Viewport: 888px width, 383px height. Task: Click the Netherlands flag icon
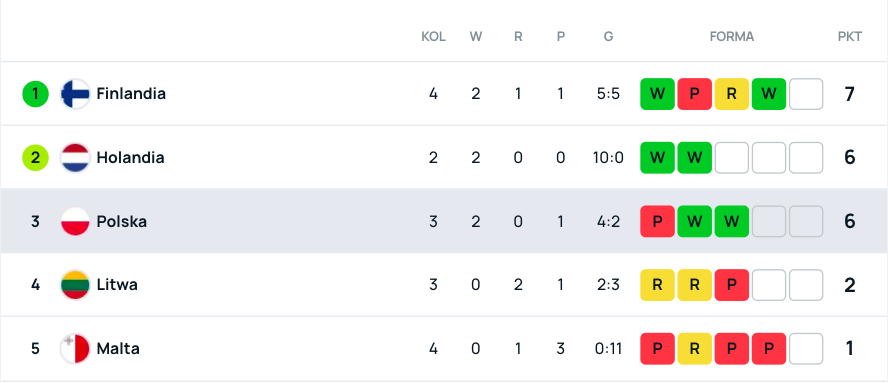[75, 158]
